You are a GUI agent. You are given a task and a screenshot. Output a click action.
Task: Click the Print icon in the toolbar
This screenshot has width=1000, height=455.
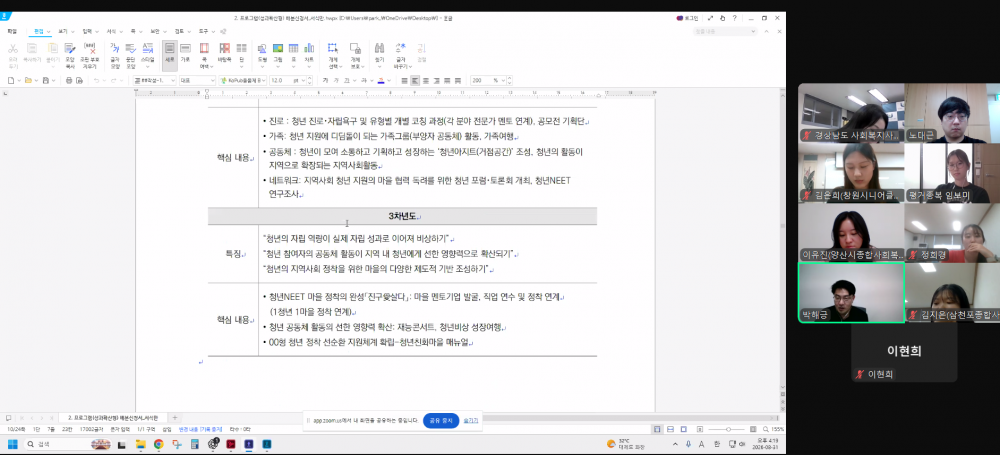(69, 80)
